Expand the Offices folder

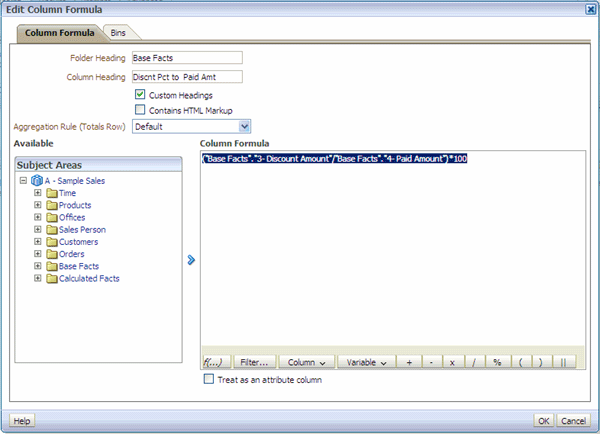click(38, 217)
